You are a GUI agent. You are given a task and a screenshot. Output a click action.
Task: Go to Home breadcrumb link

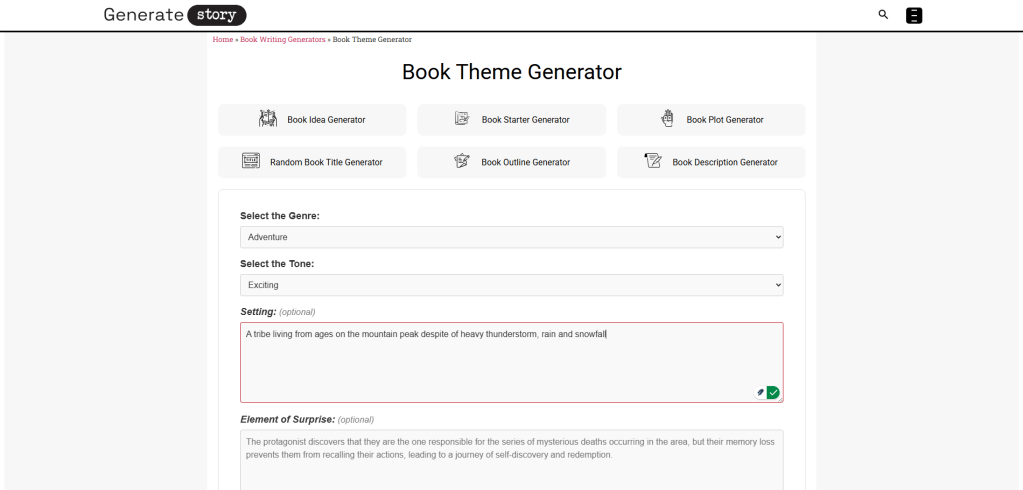point(222,40)
